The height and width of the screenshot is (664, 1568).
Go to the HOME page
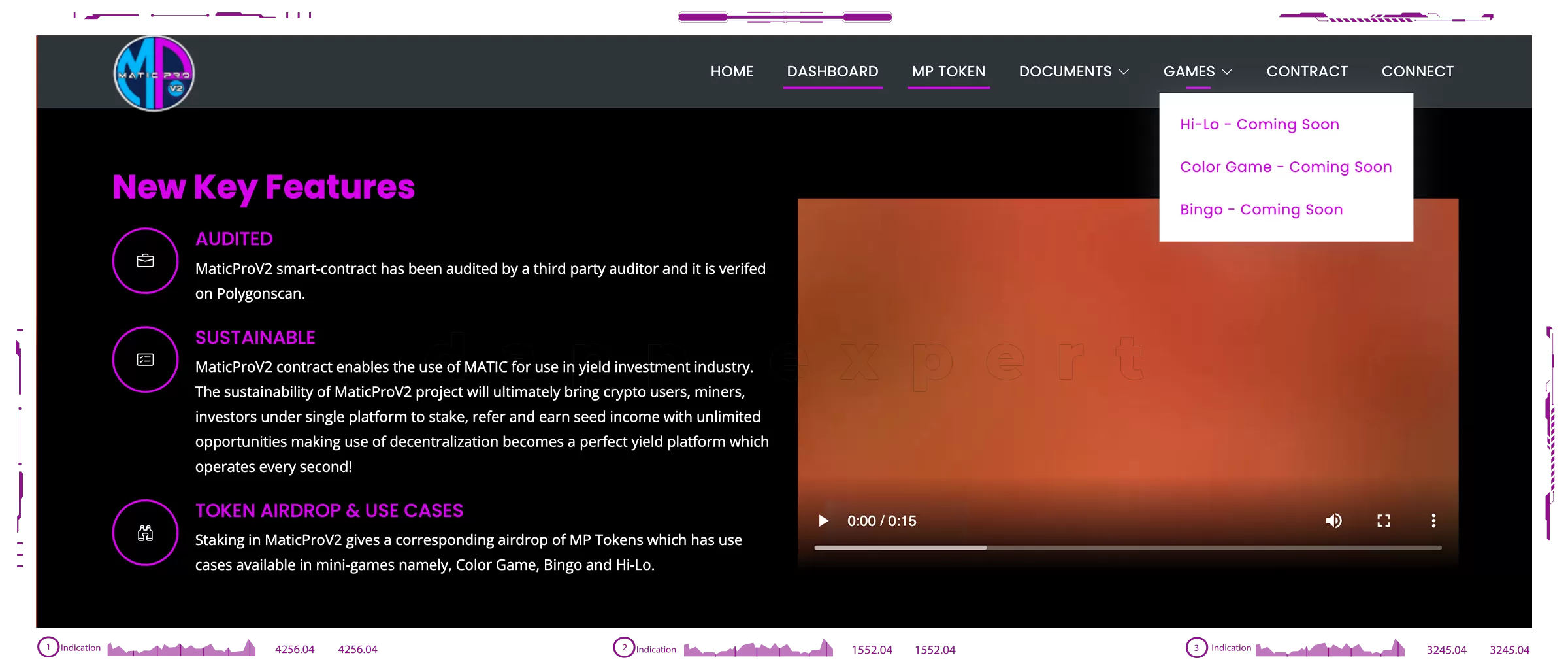point(732,71)
